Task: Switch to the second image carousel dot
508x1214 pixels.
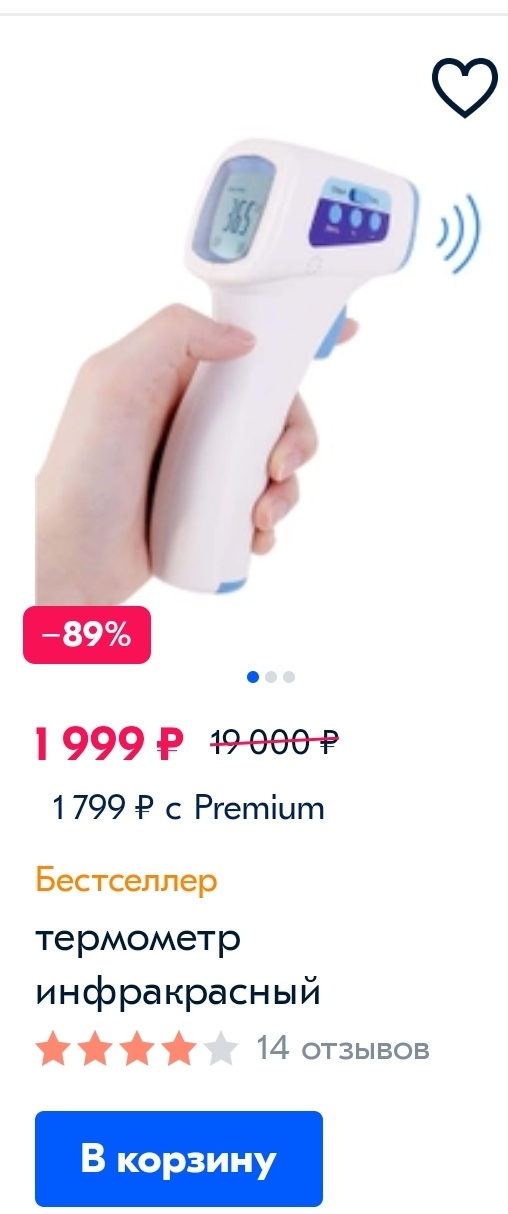Action: pos(271,677)
